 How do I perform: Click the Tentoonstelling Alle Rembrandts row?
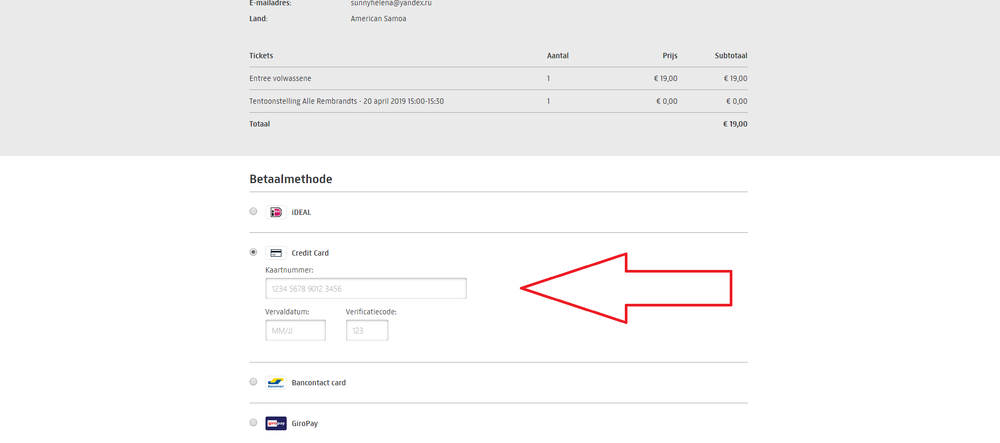[346, 101]
